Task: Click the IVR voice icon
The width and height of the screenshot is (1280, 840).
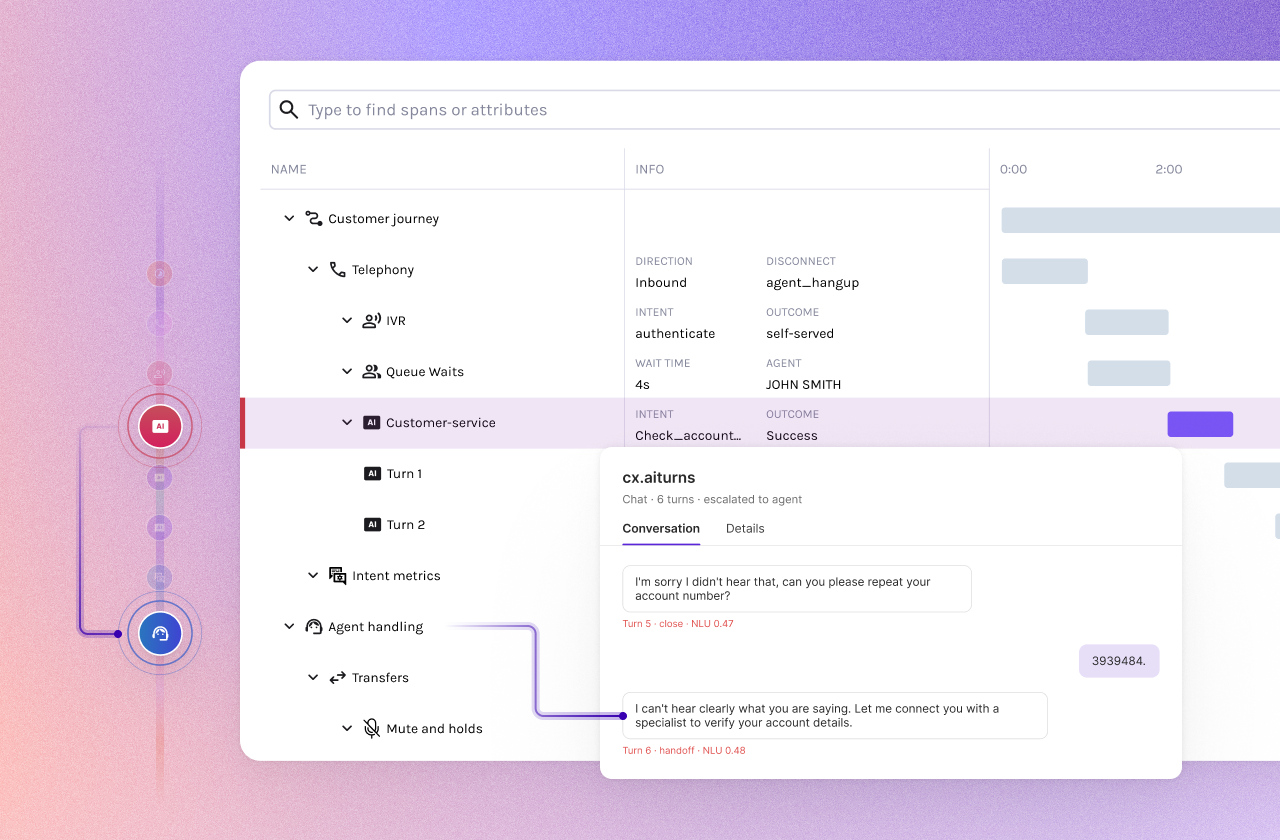Action: (x=371, y=320)
